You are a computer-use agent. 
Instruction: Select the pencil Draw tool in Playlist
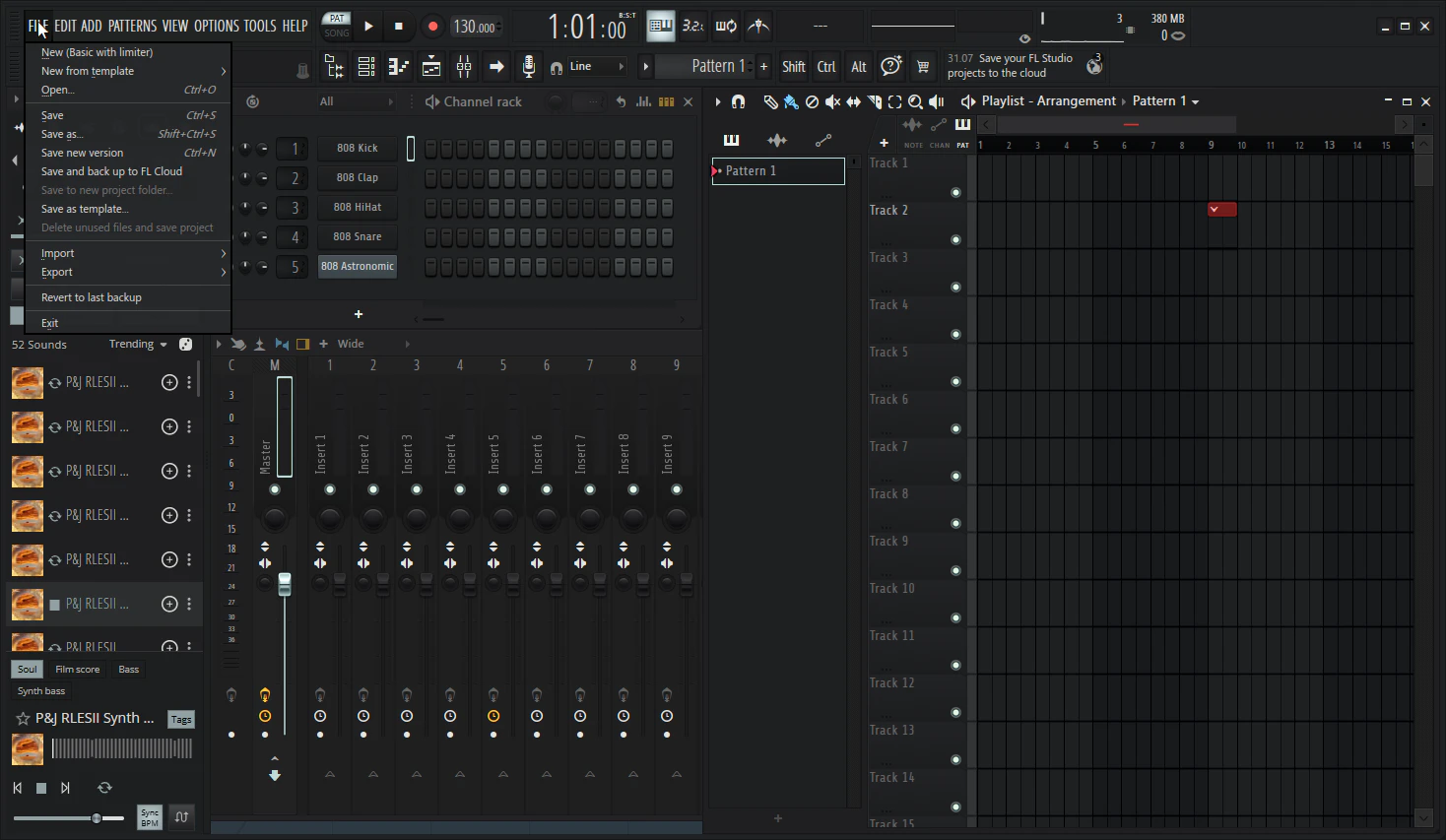(x=770, y=101)
